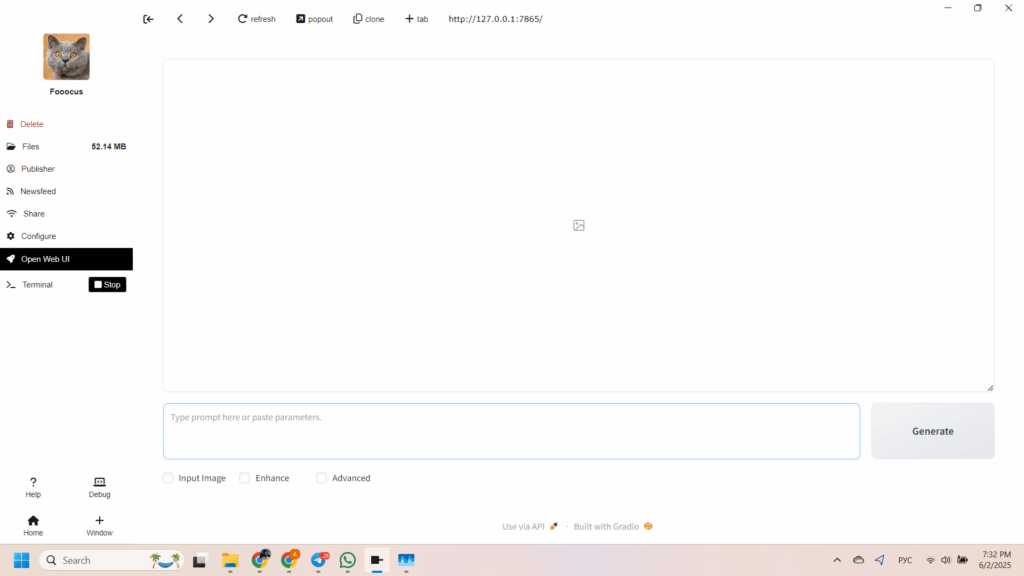Screen dimensions: 1024x576
Task: Open Wi-Fi network settings
Action: [x=931, y=560]
